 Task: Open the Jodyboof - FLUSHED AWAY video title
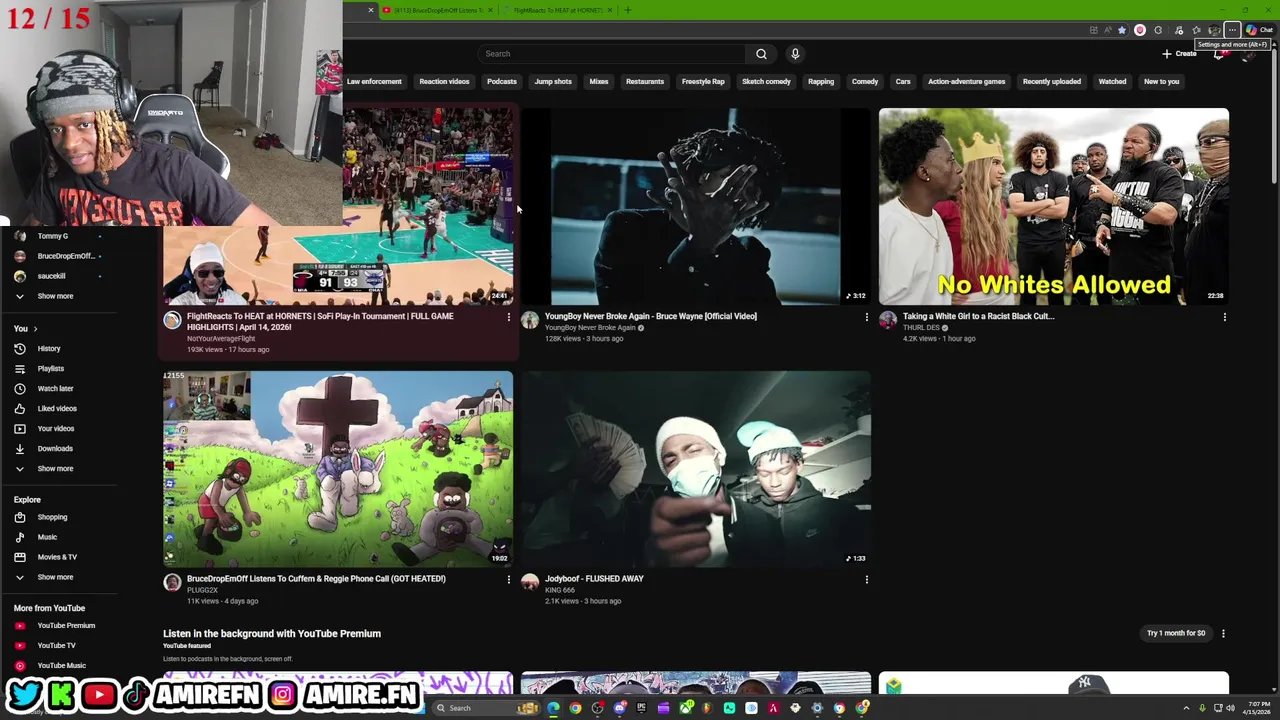pyautogui.click(x=594, y=578)
